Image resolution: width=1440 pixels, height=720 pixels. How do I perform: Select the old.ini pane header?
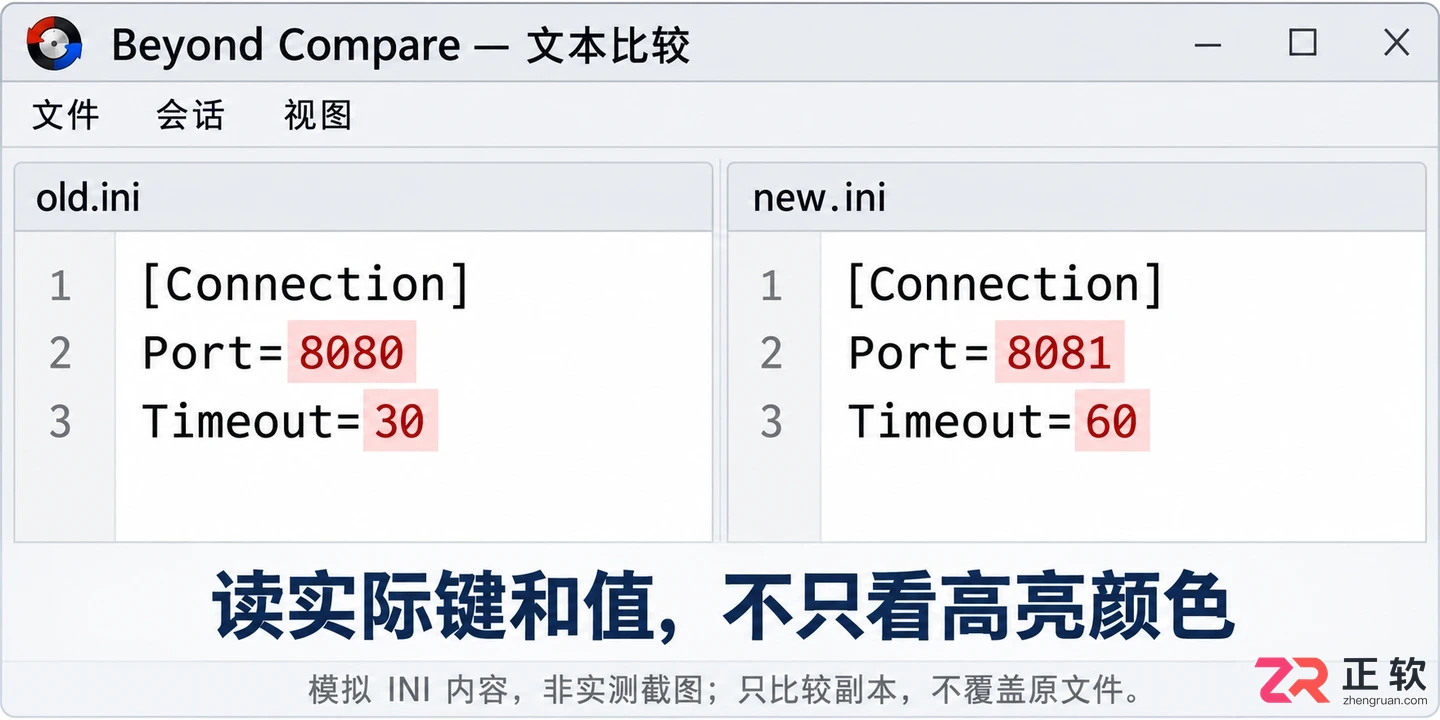coord(363,197)
